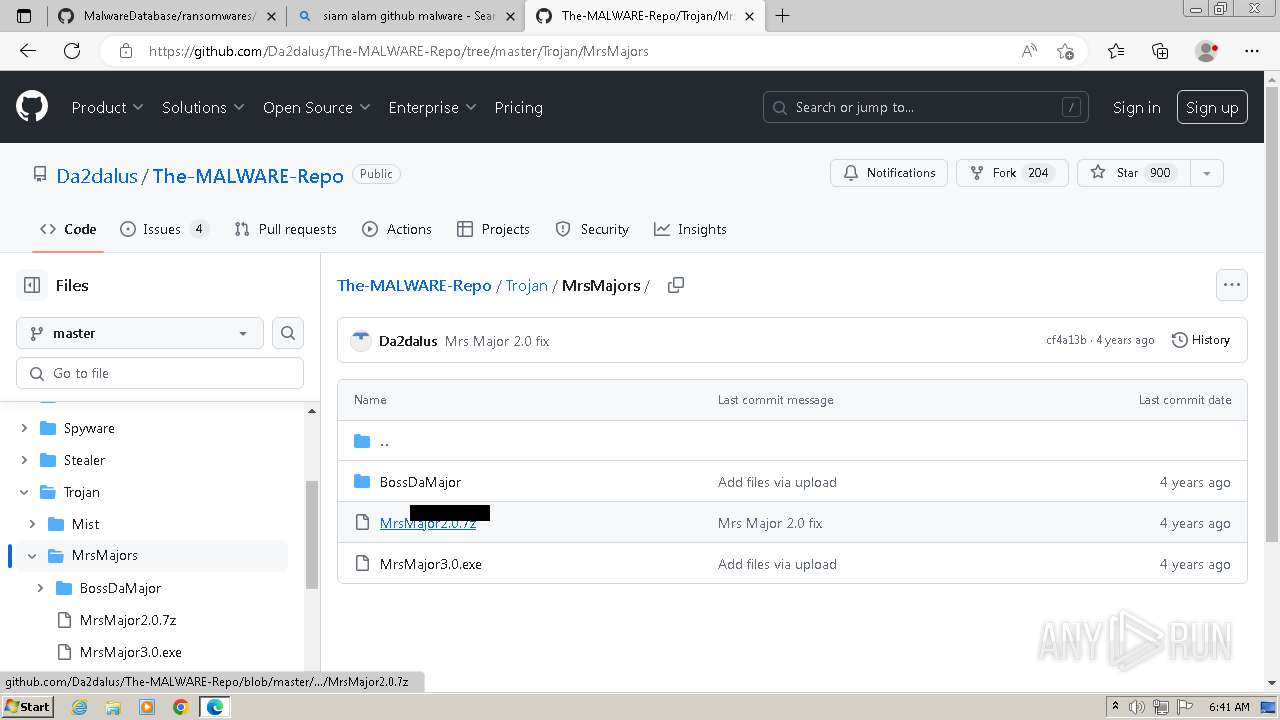Image resolution: width=1280 pixels, height=720 pixels.
Task: Click the Da2dalus avatar icon
Action: pyautogui.click(x=361, y=341)
